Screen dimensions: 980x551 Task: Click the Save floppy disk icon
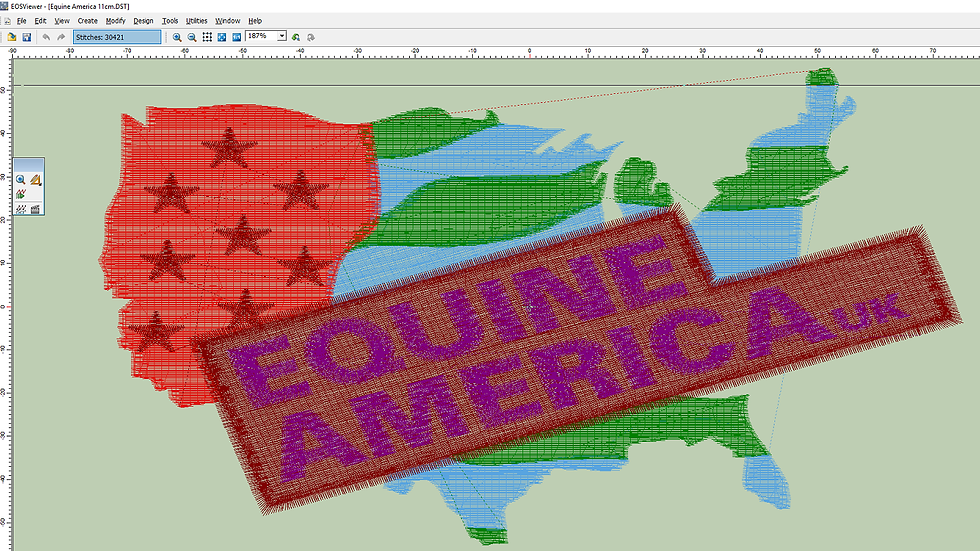click(27, 37)
